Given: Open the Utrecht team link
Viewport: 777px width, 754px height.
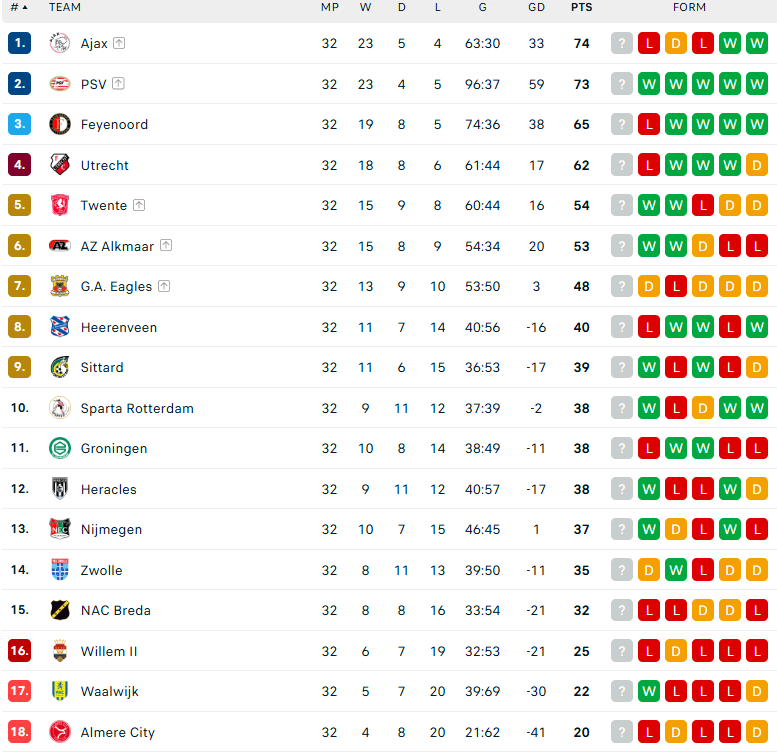Looking at the screenshot, I should pos(105,165).
